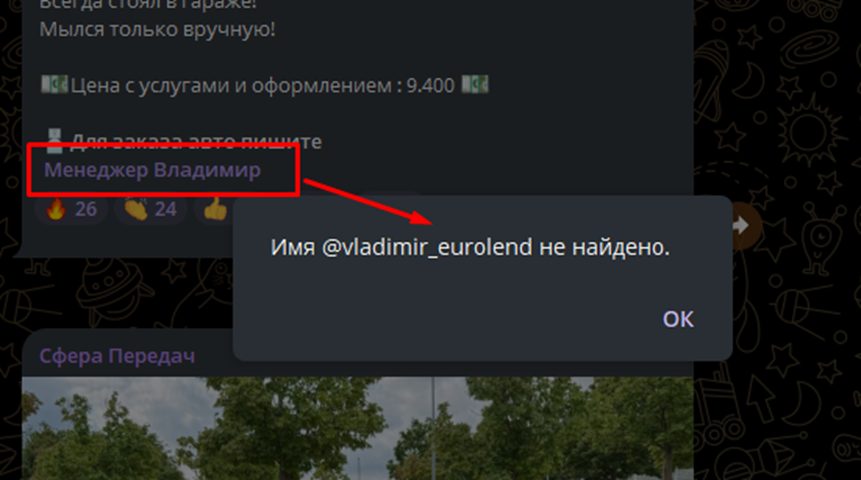Viewport: 861px width, 480px height.
Task: Toggle the clapping hands reaction with 24
Action: click(x=150, y=209)
